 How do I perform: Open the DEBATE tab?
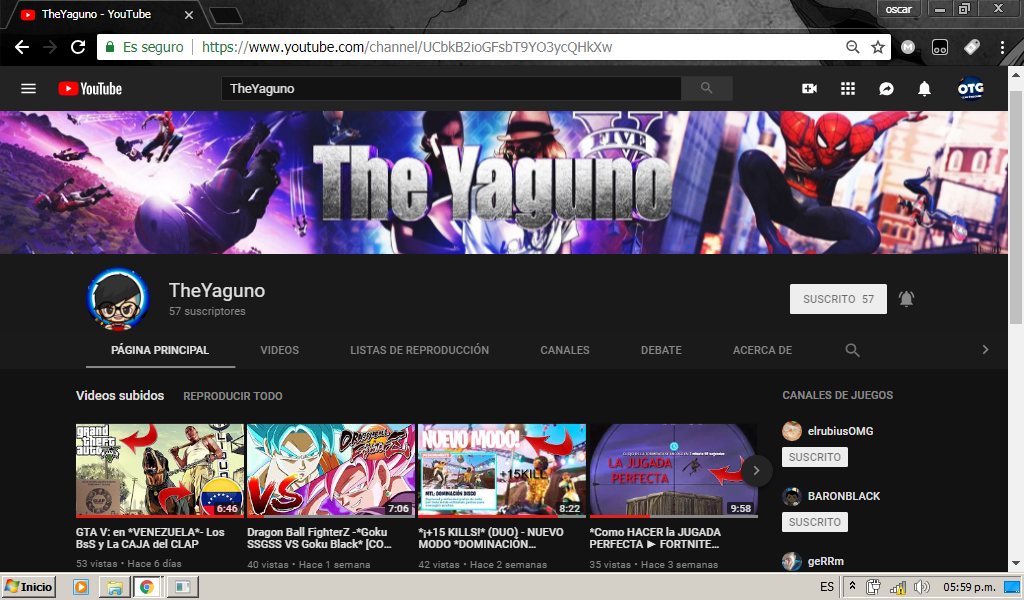point(660,350)
